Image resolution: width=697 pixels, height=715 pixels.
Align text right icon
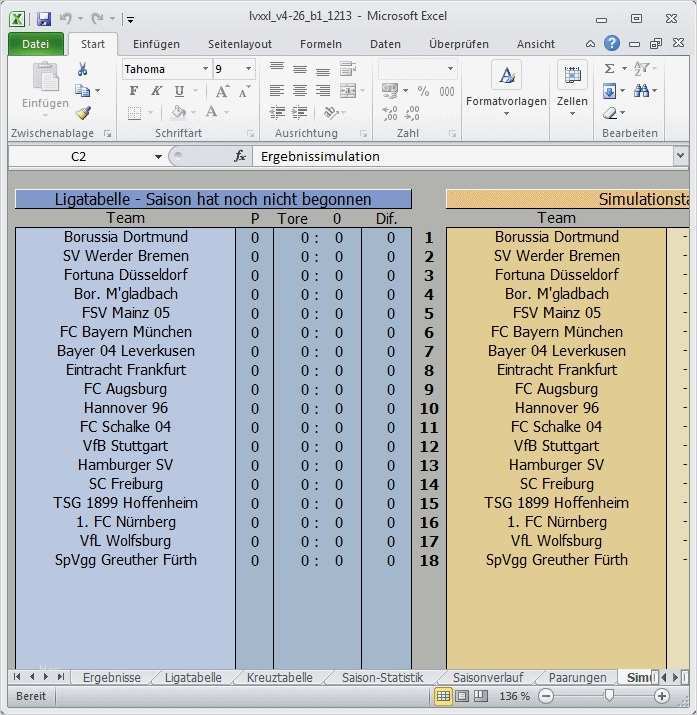(x=323, y=91)
